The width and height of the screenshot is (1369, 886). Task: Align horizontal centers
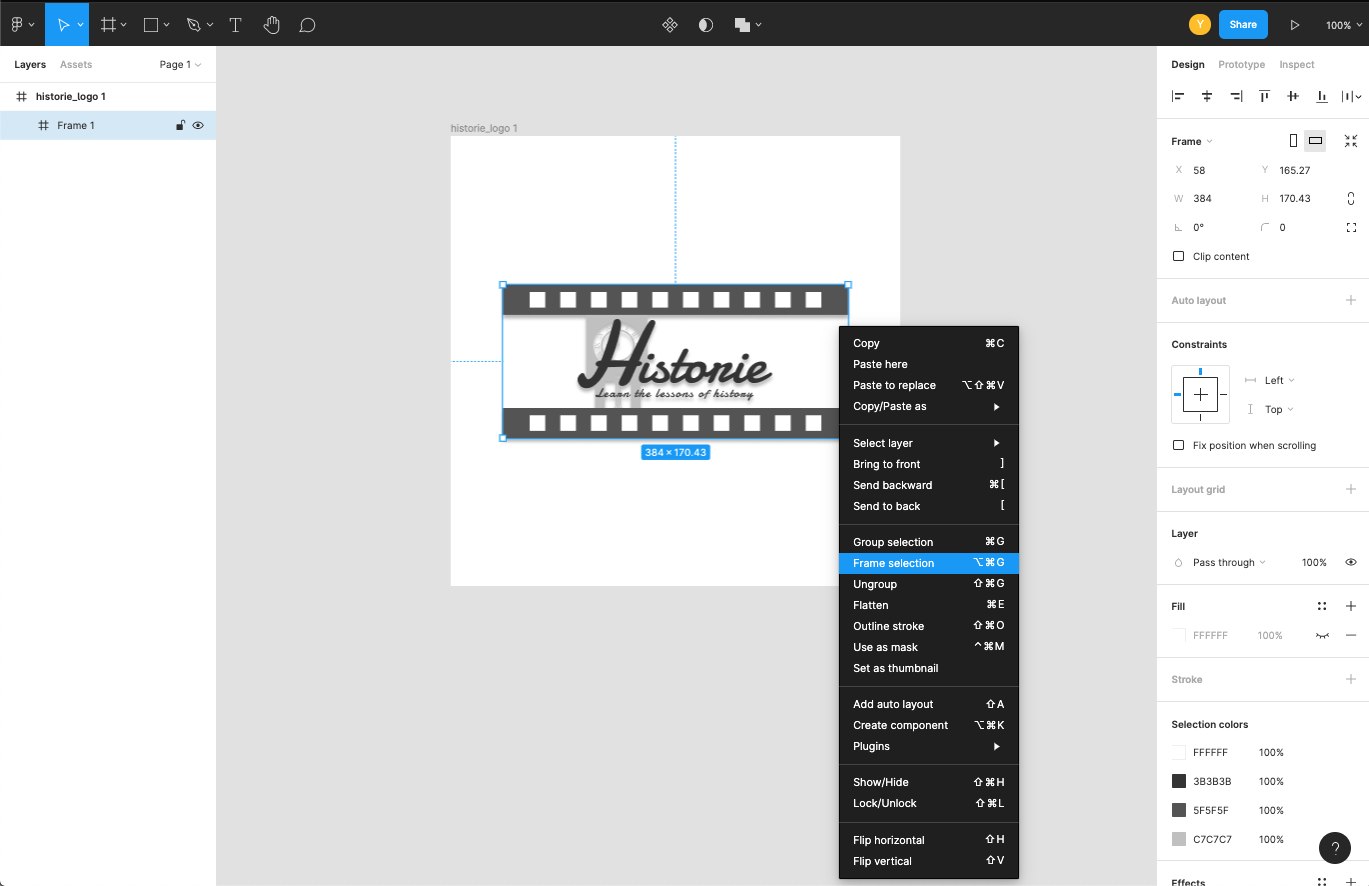[1207, 96]
